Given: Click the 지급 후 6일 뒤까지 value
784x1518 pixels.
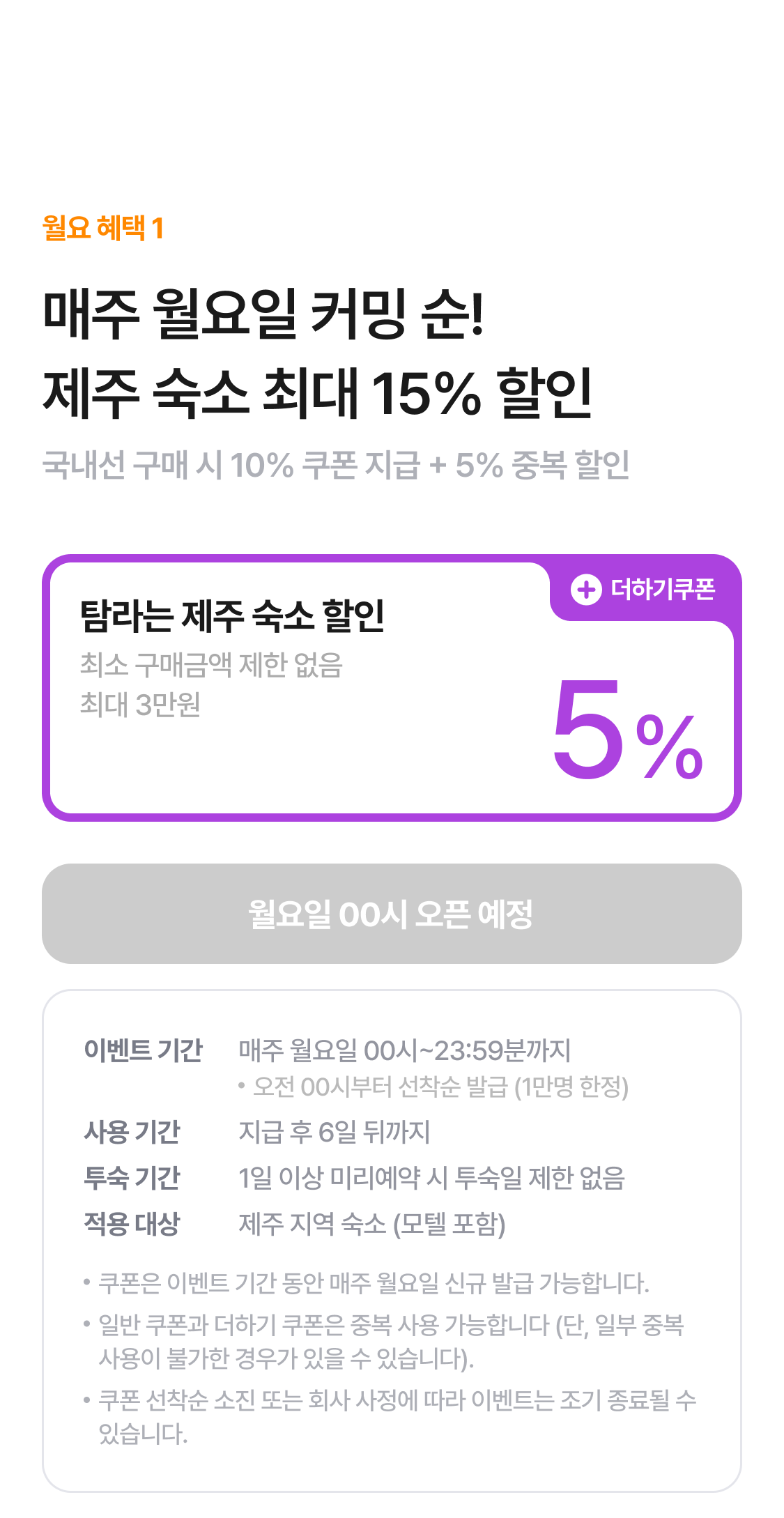Looking at the screenshot, I should point(334,1132).
